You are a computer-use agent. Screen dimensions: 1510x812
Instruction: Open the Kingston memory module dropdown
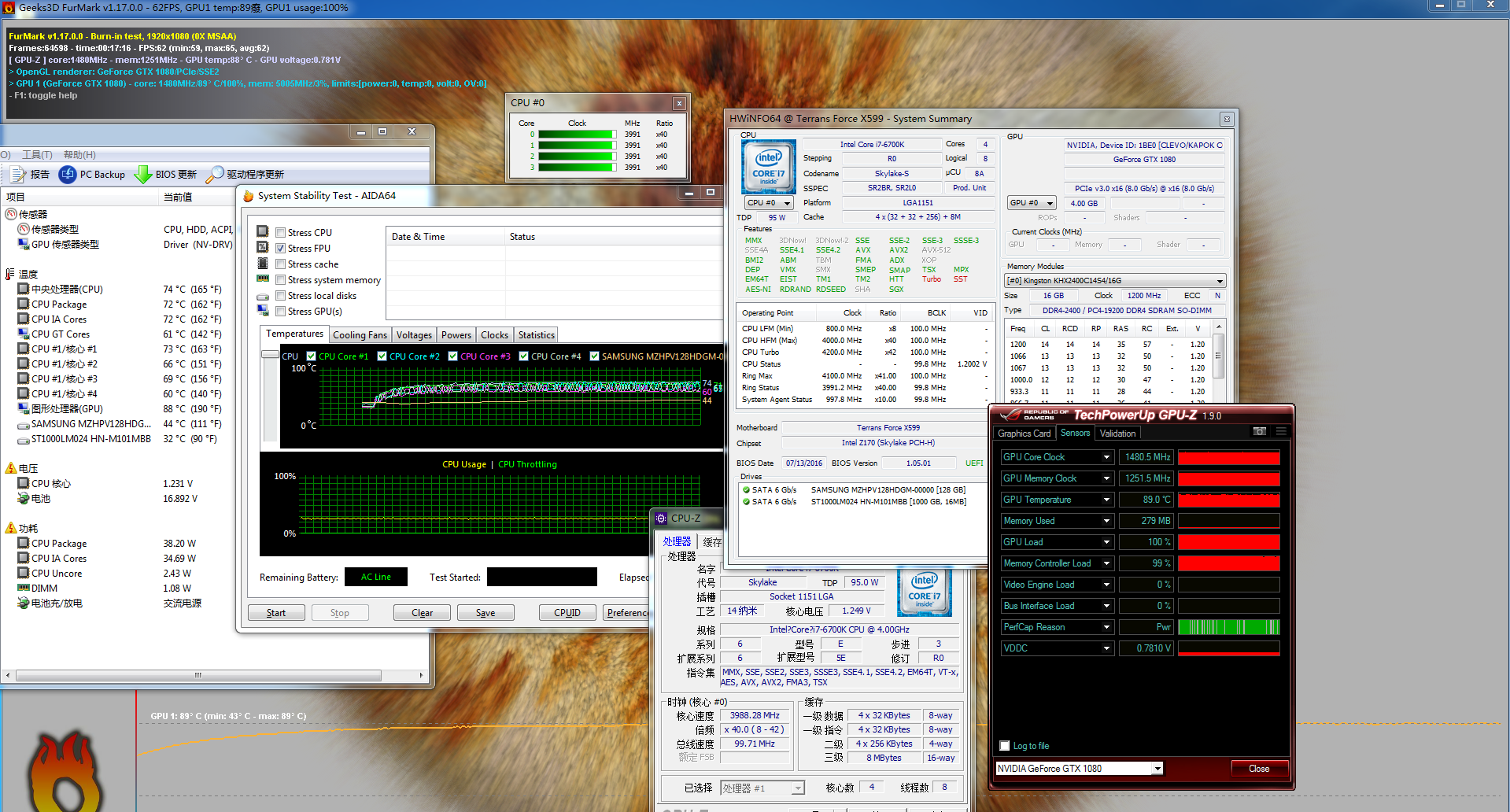pos(1116,281)
